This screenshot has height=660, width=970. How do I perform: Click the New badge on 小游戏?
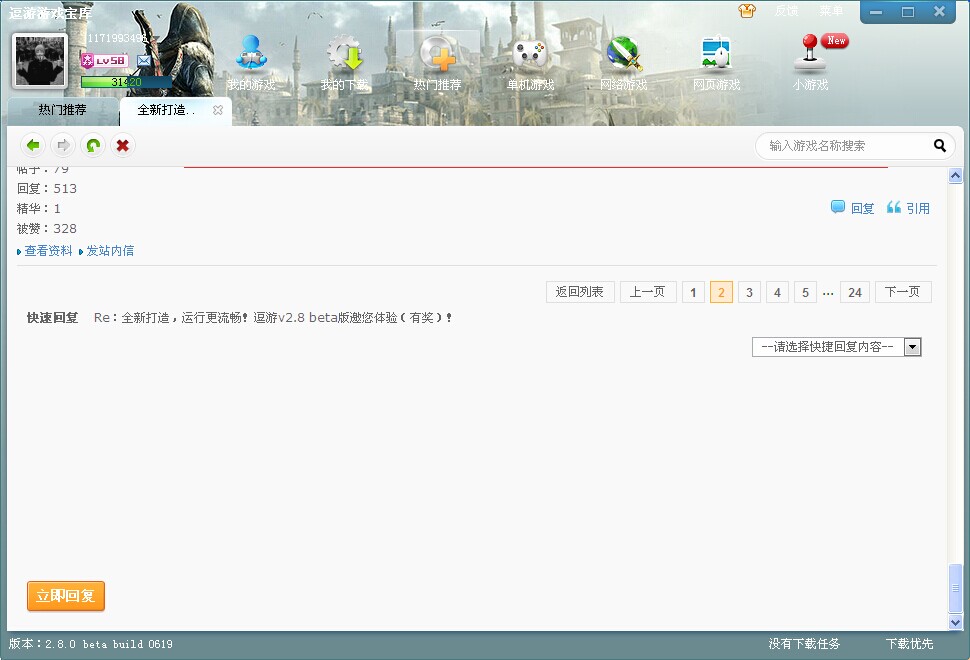(x=836, y=41)
